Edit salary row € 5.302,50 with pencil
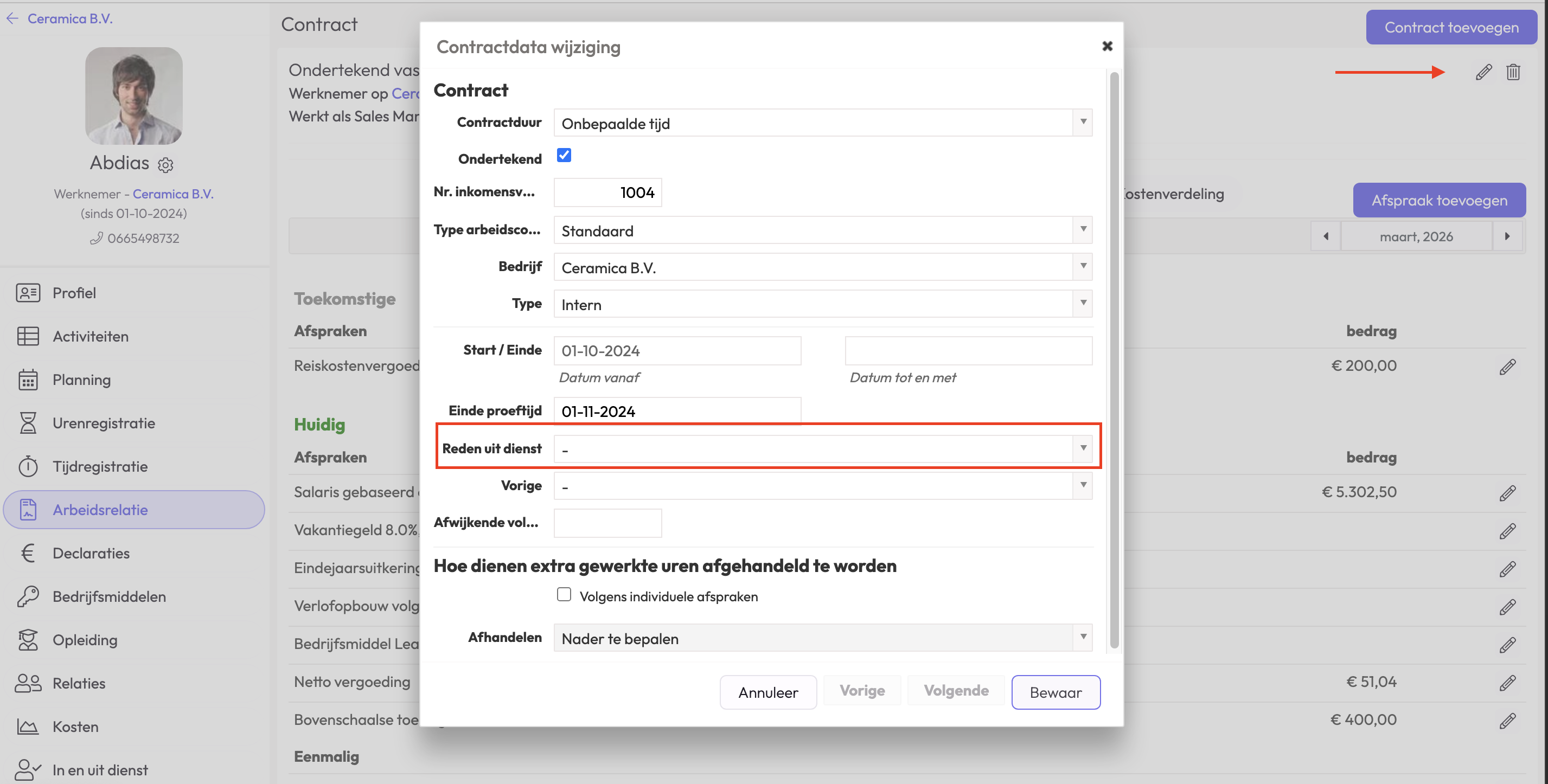 tap(1507, 493)
